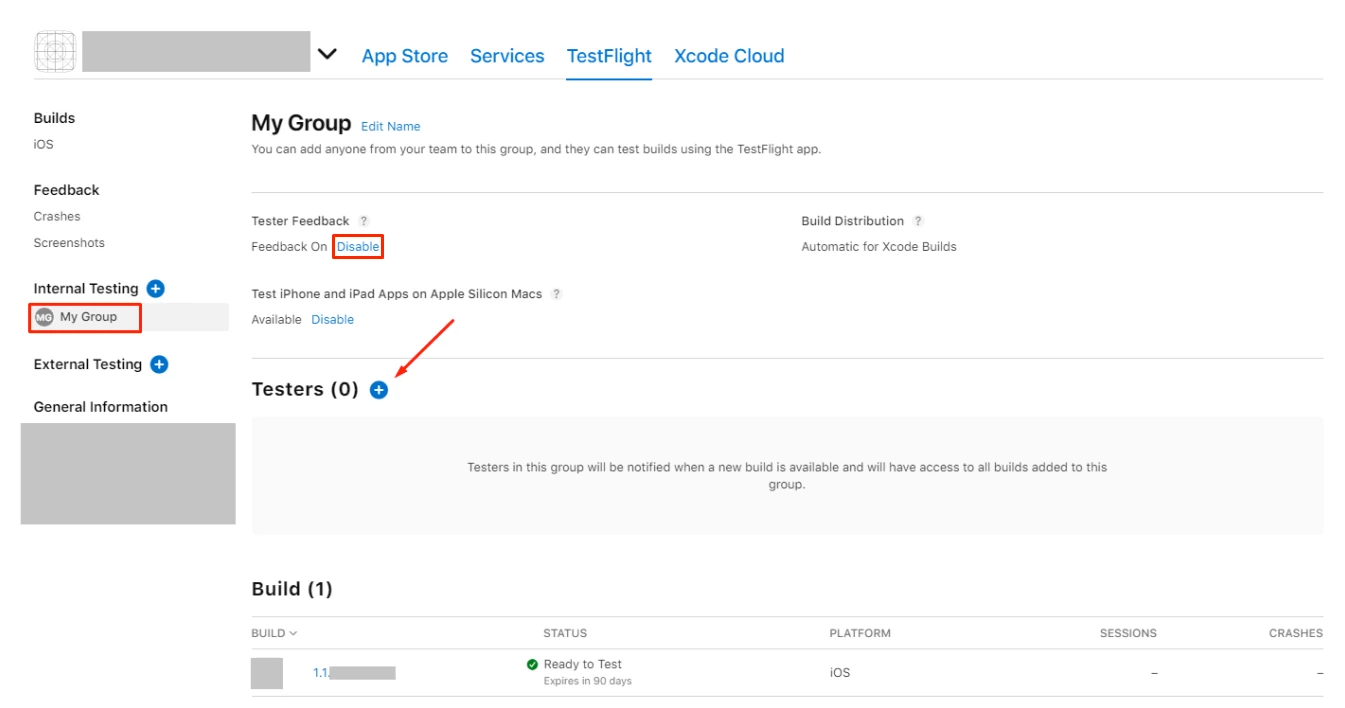
Task: Open the Tester Feedback help icon
Action: click(x=364, y=221)
